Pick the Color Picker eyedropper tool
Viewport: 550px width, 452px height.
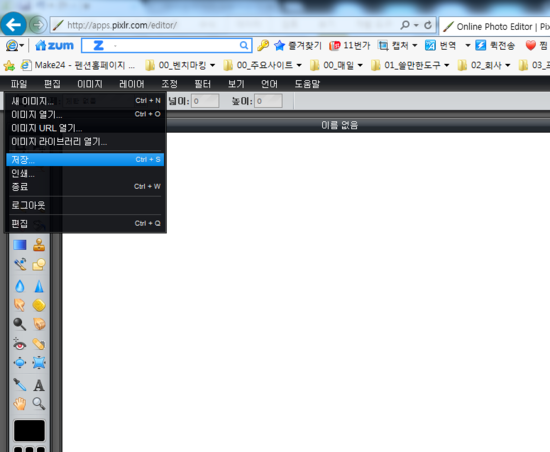[20, 385]
